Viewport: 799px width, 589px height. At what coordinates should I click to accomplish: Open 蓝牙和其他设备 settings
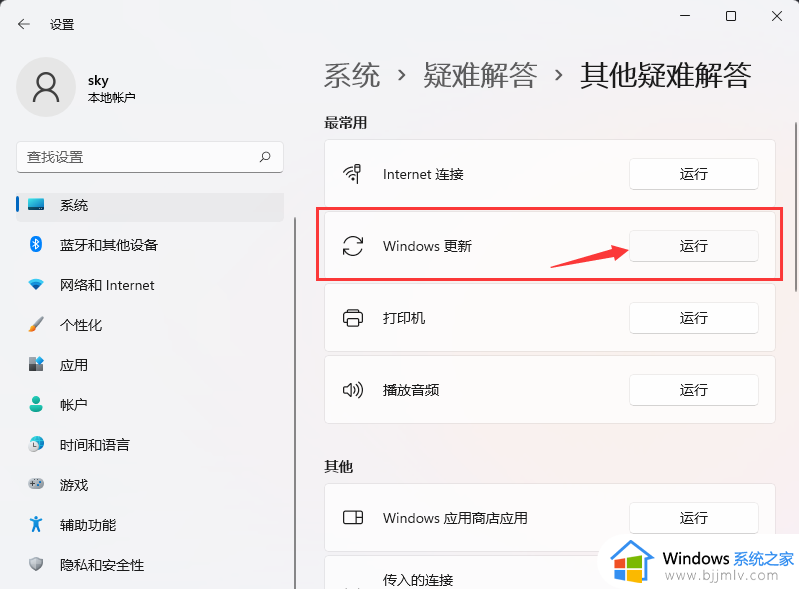tap(150, 245)
